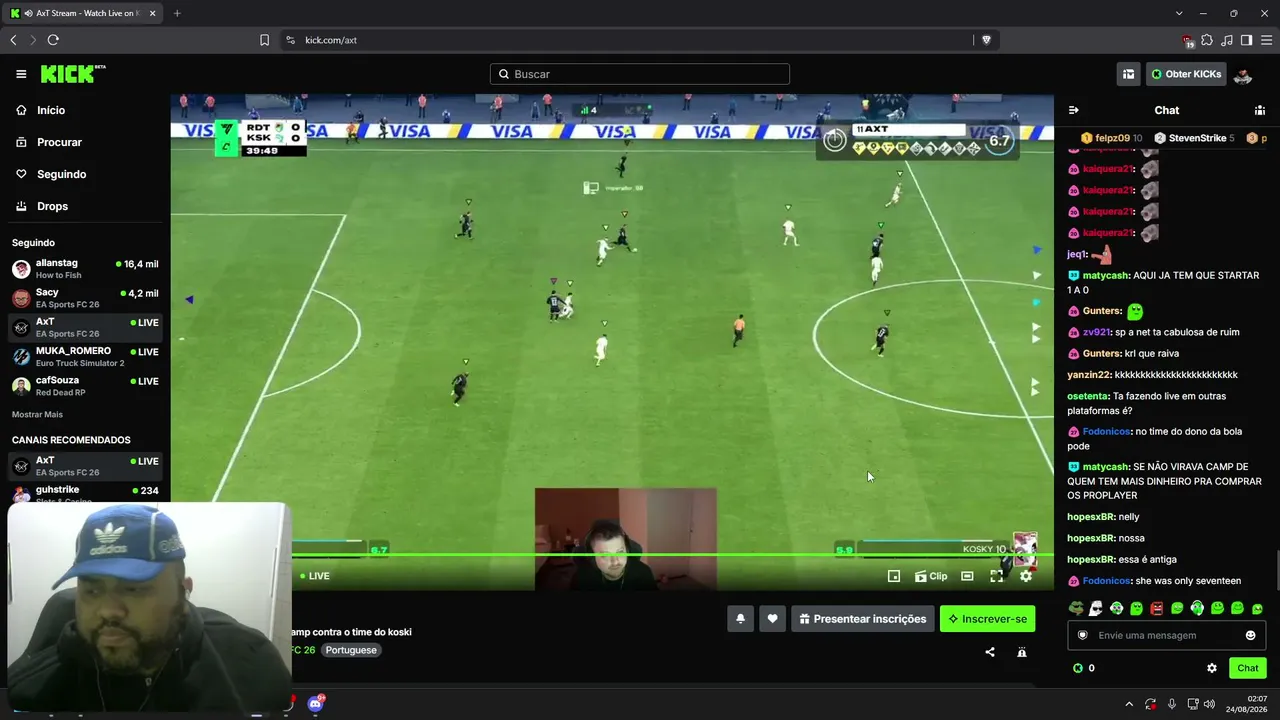Image resolution: width=1280 pixels, height=720 pixels.
Task: Show the chat users list icon
Action: [x=1260, y=110]
